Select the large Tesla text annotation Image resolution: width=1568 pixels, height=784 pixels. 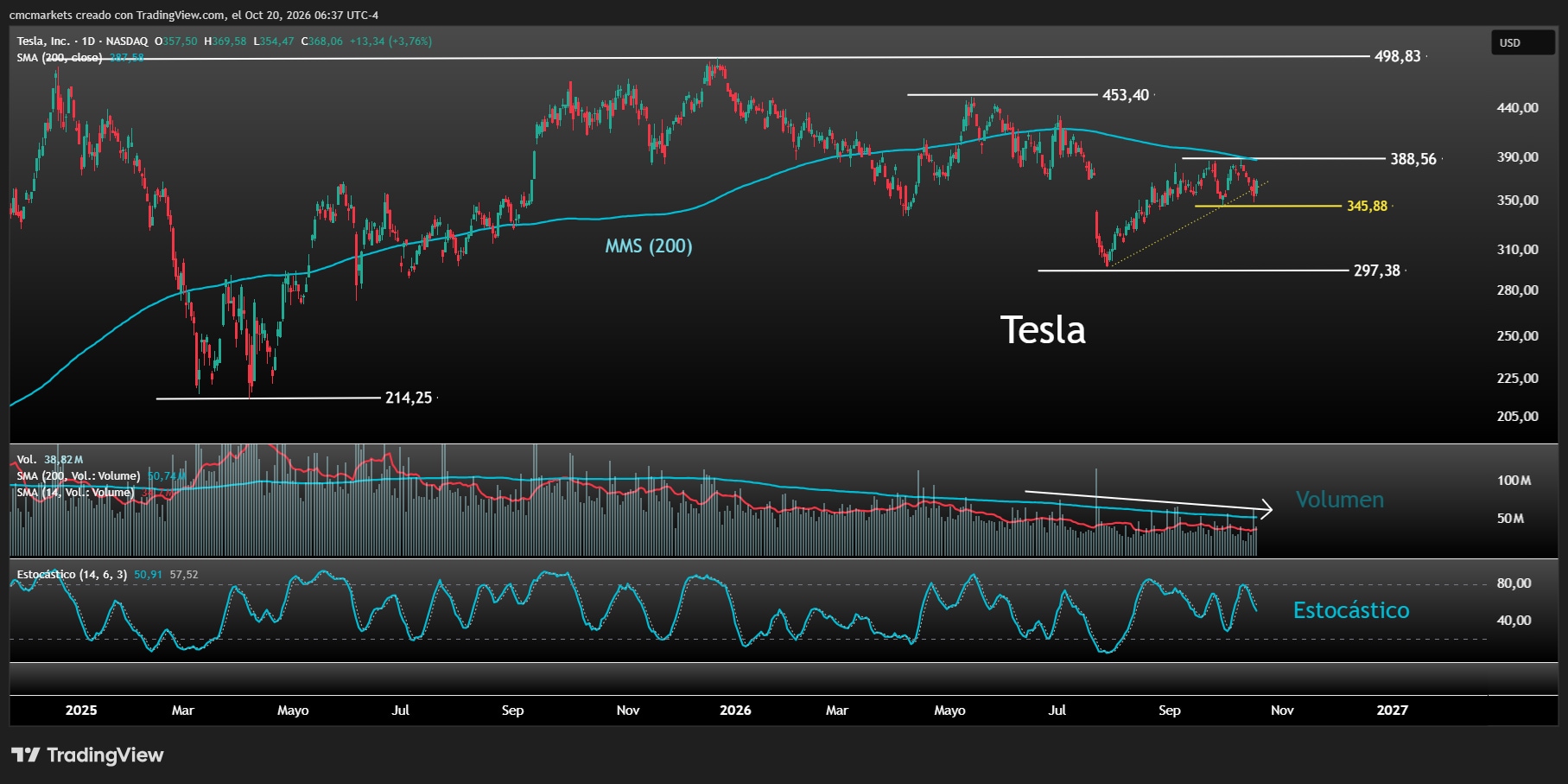(1043, 330)
